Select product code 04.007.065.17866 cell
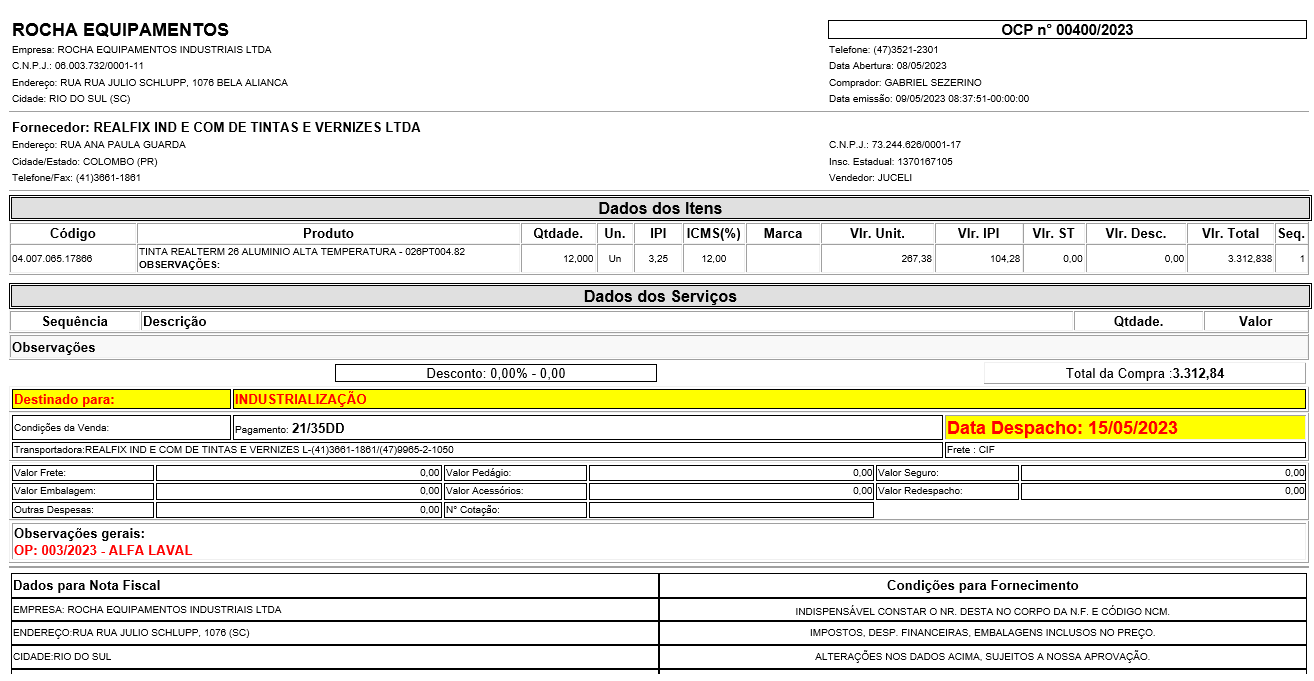 click(x=52, y=259)
